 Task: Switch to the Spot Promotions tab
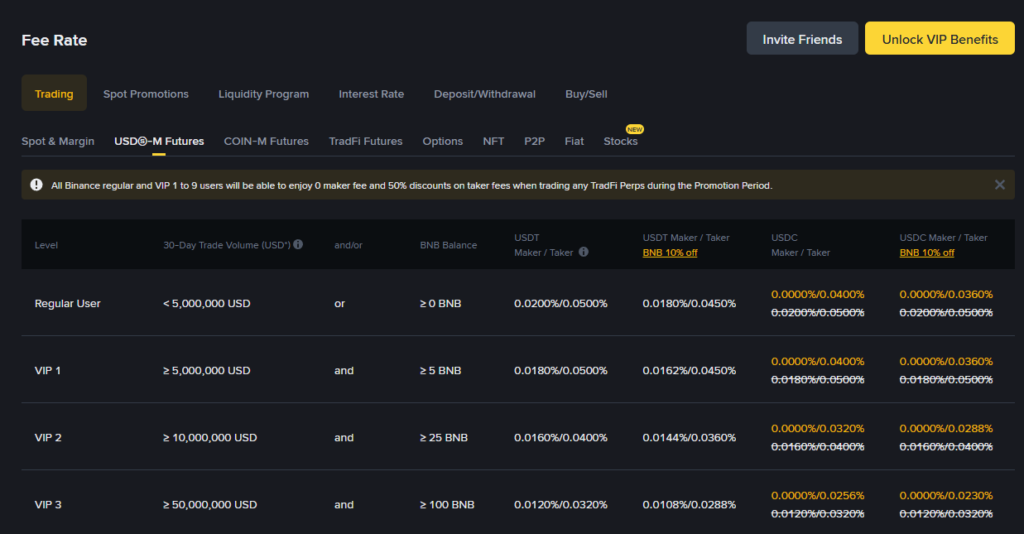tap(146, 94)
